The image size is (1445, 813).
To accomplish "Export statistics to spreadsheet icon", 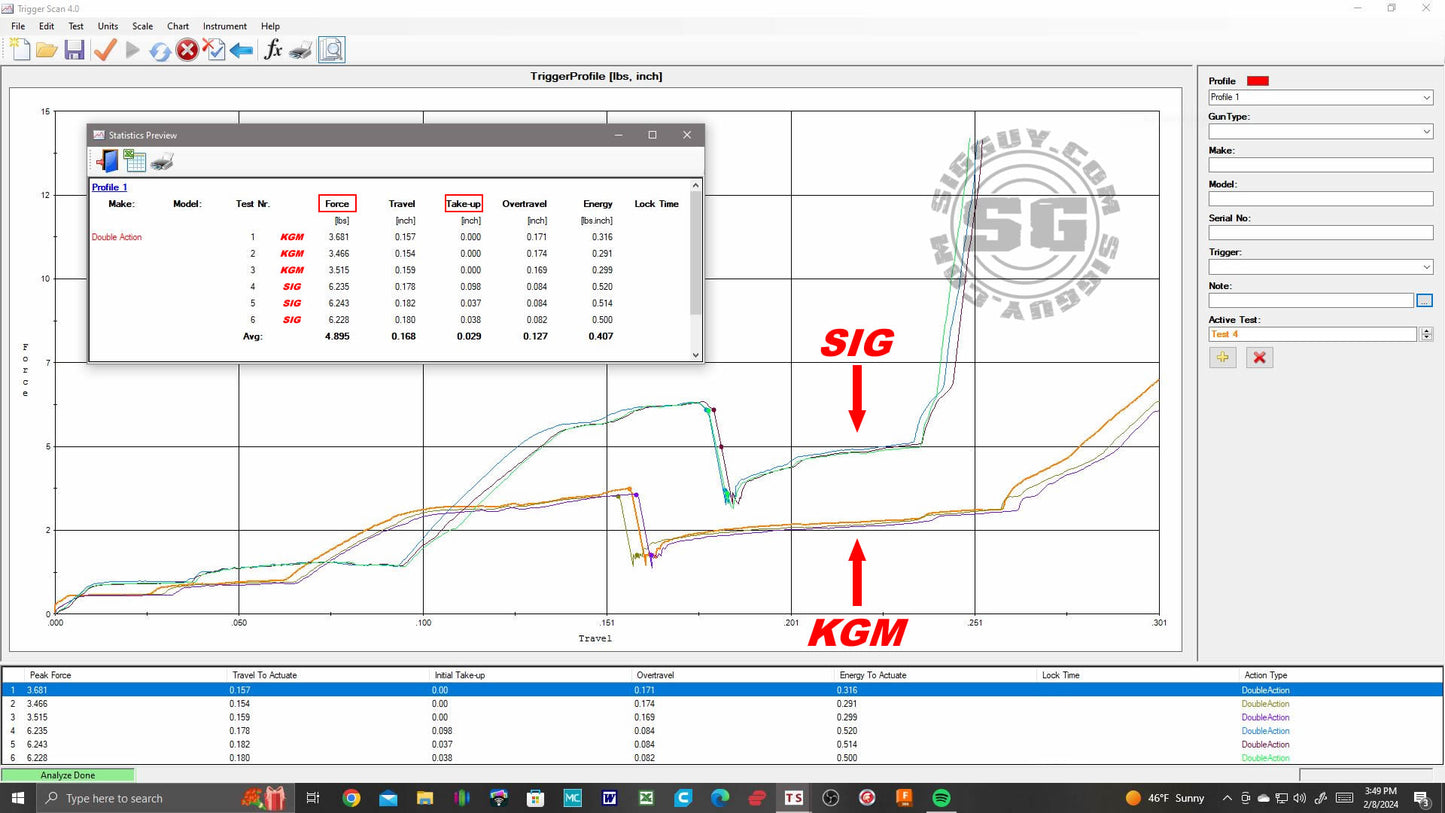I will tap(135, 161).
